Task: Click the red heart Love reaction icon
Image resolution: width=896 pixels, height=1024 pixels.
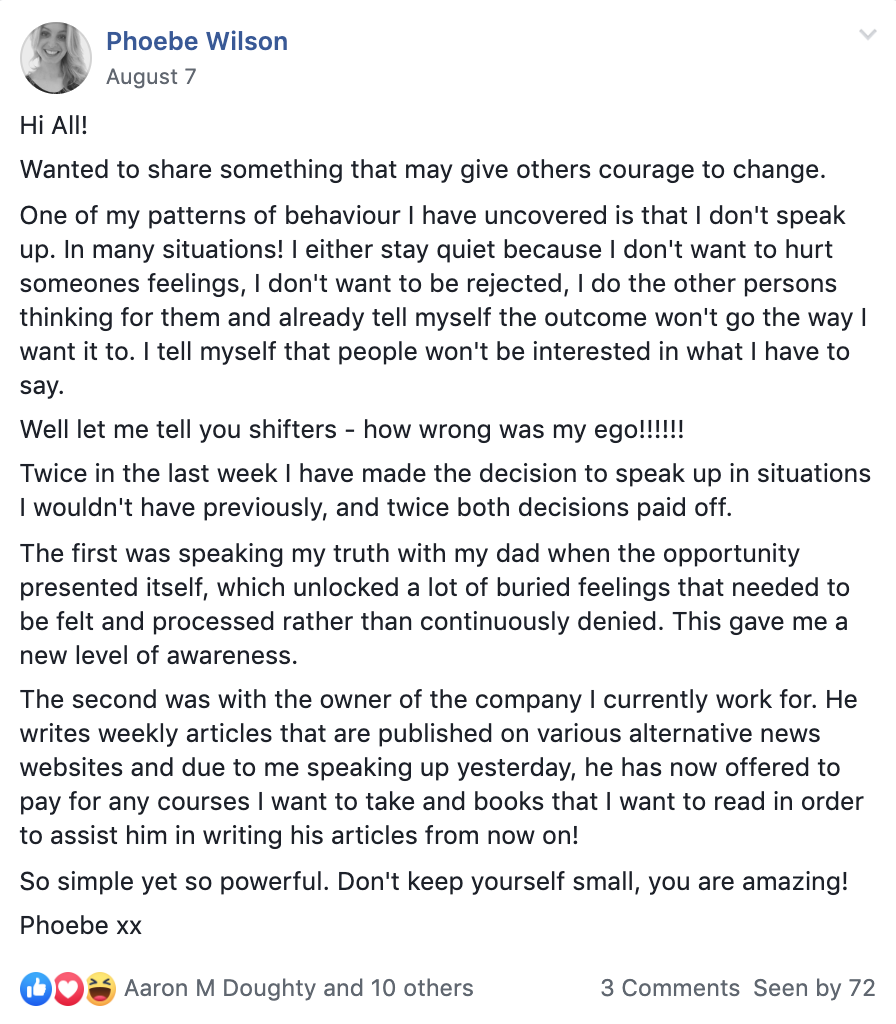Action: click(x=69, y=988)
